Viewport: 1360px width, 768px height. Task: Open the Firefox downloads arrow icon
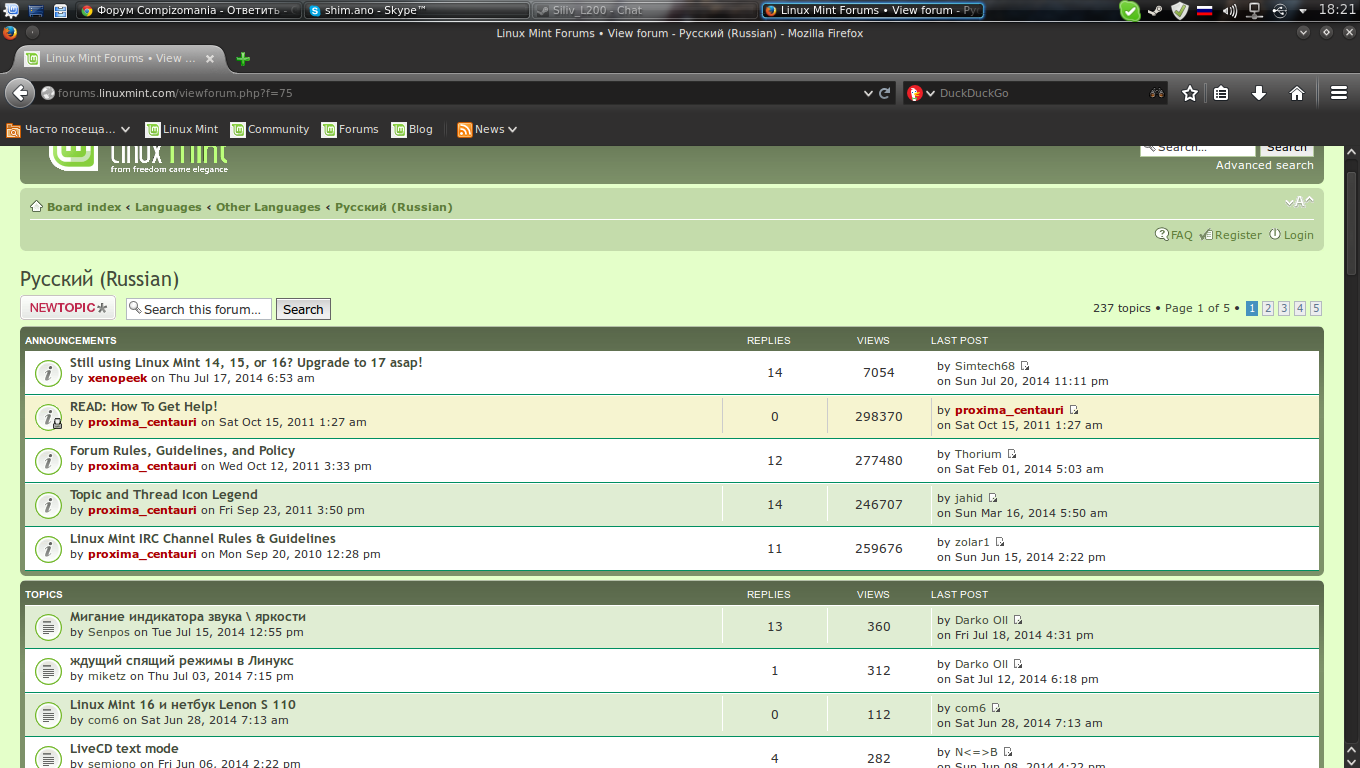(1259, 93)
